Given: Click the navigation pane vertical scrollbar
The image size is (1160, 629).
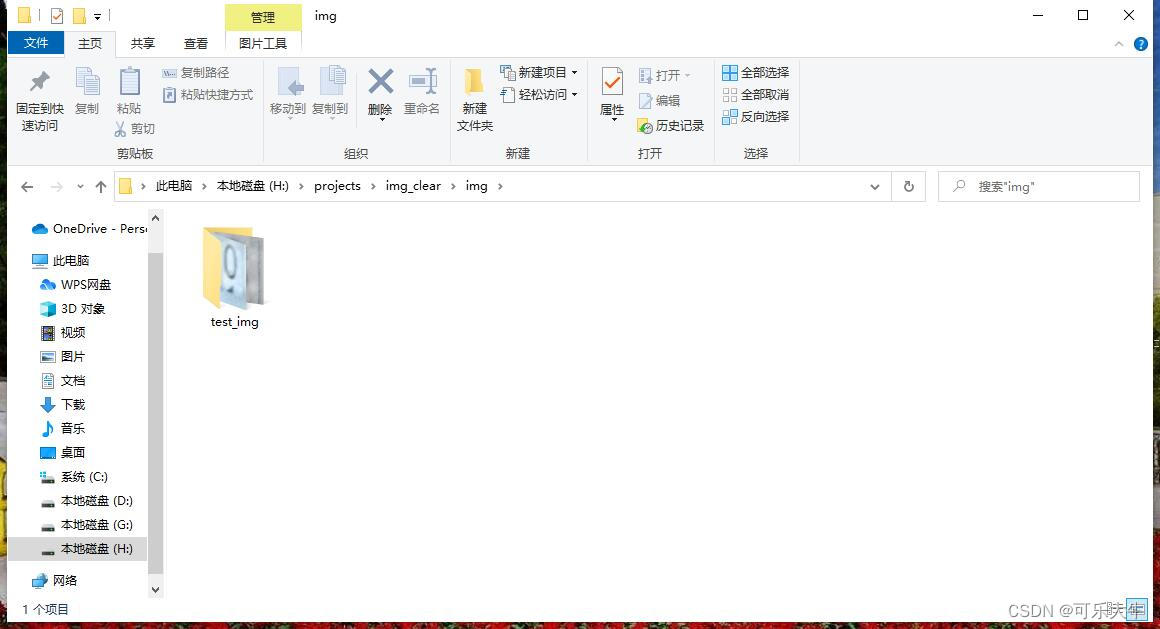Looking at the screenshot, I should coord(155,400).
